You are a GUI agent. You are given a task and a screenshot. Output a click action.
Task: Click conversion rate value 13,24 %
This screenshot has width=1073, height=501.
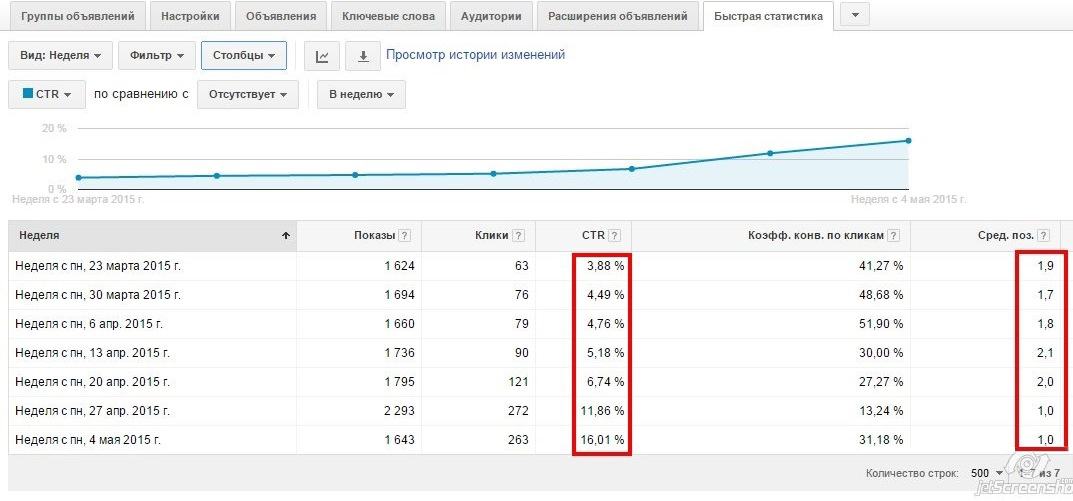[881, 411]
